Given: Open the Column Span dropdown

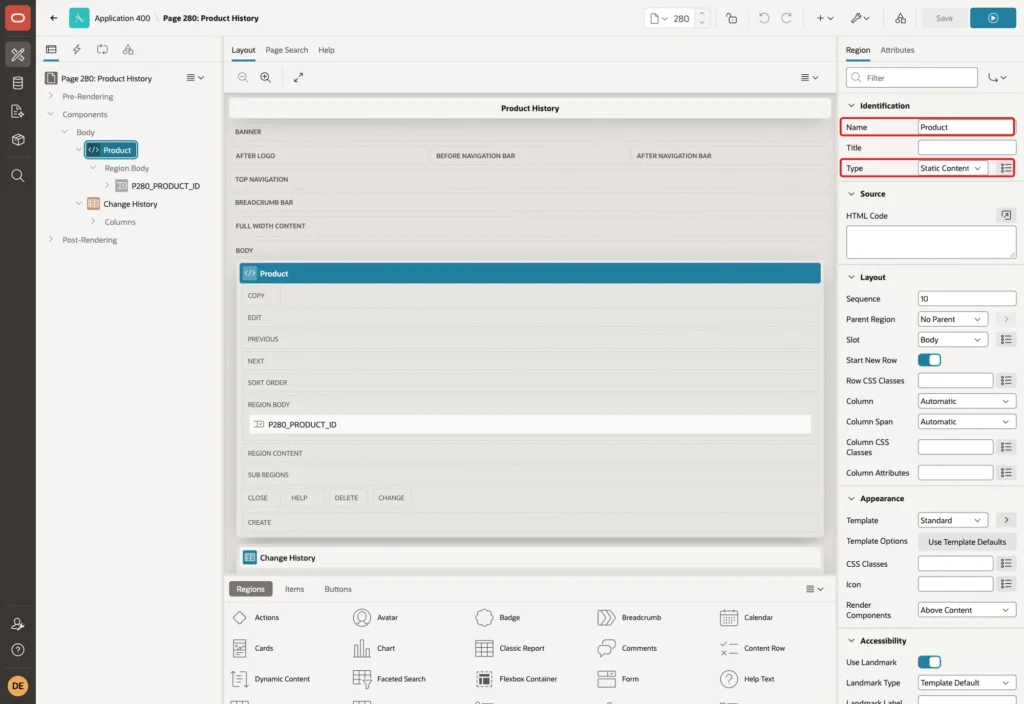Looking at the screenshot, I should (967, 422).
